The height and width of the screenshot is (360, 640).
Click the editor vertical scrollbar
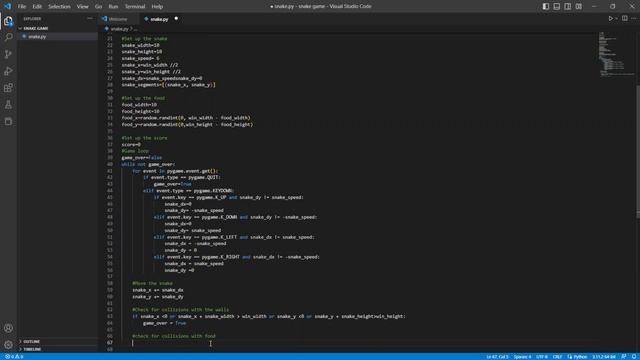pos(637,151)
